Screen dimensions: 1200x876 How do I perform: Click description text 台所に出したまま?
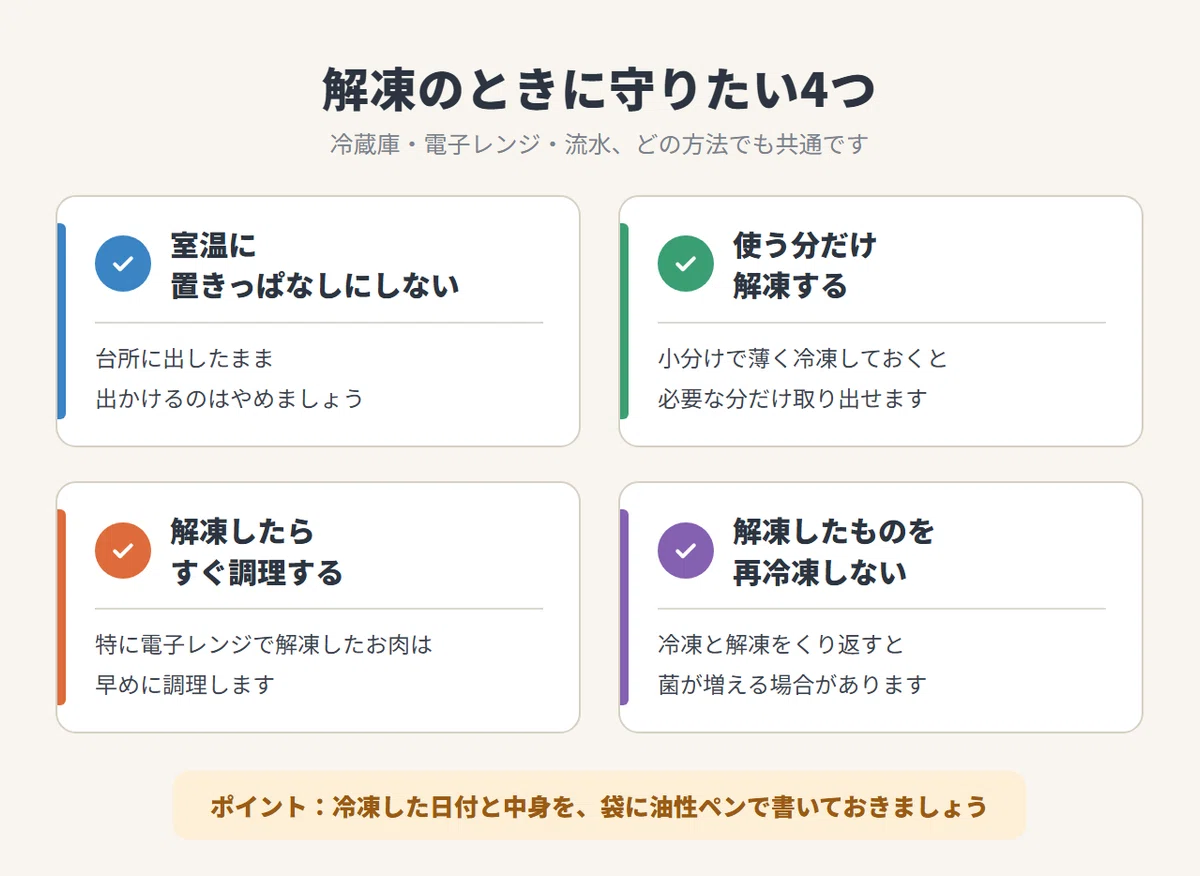[184, 358]
